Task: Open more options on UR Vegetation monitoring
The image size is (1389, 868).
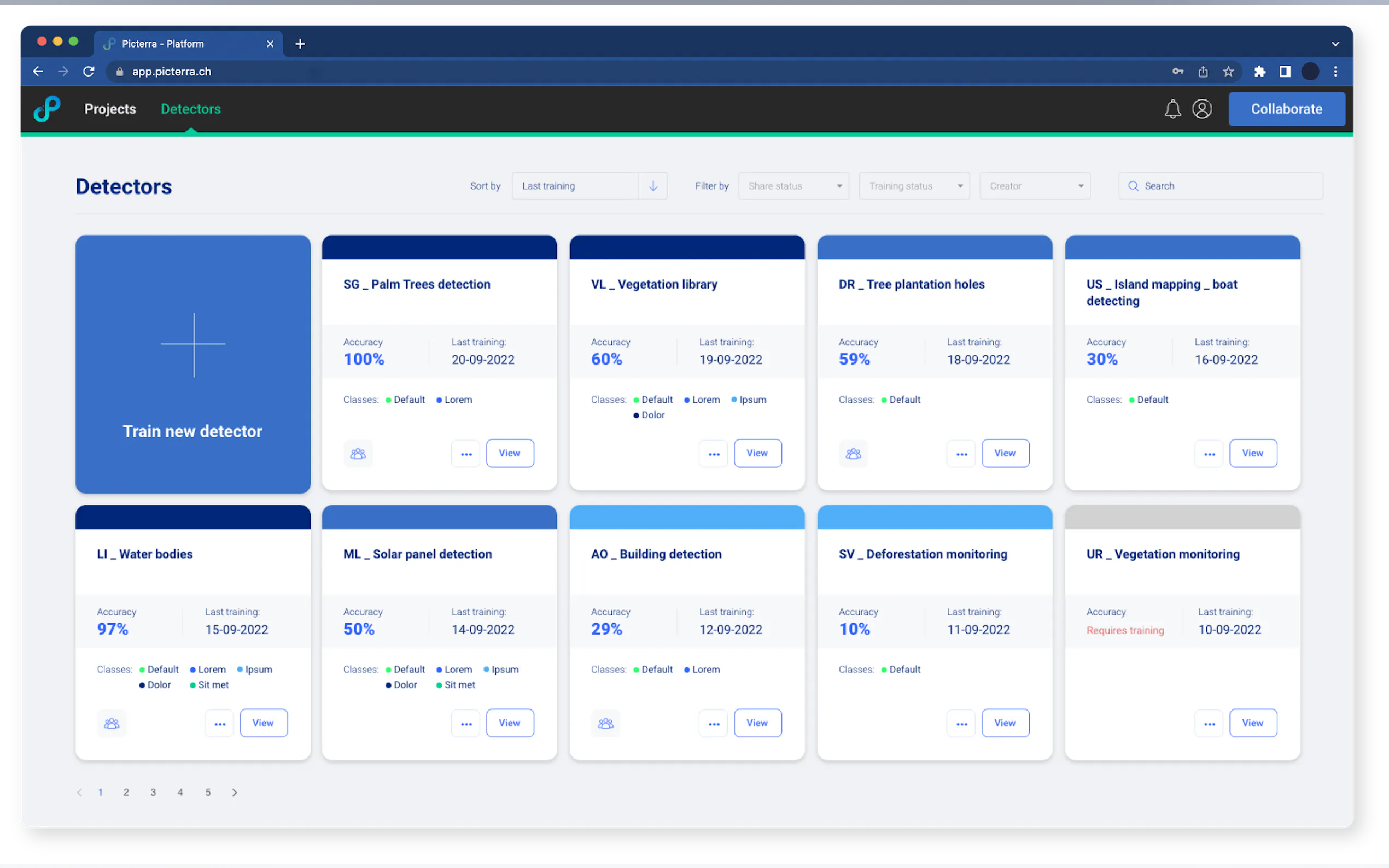Action: (1209, 723)
